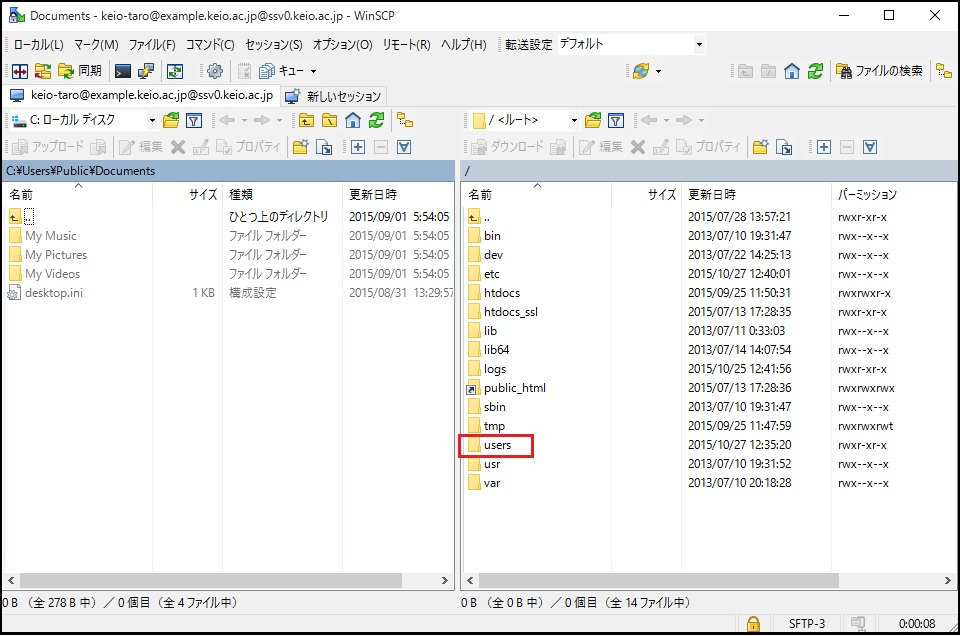Click local panel parent directory icon
Image resolution: width=960 pixels, height=636 pixels.
(306, 120)
